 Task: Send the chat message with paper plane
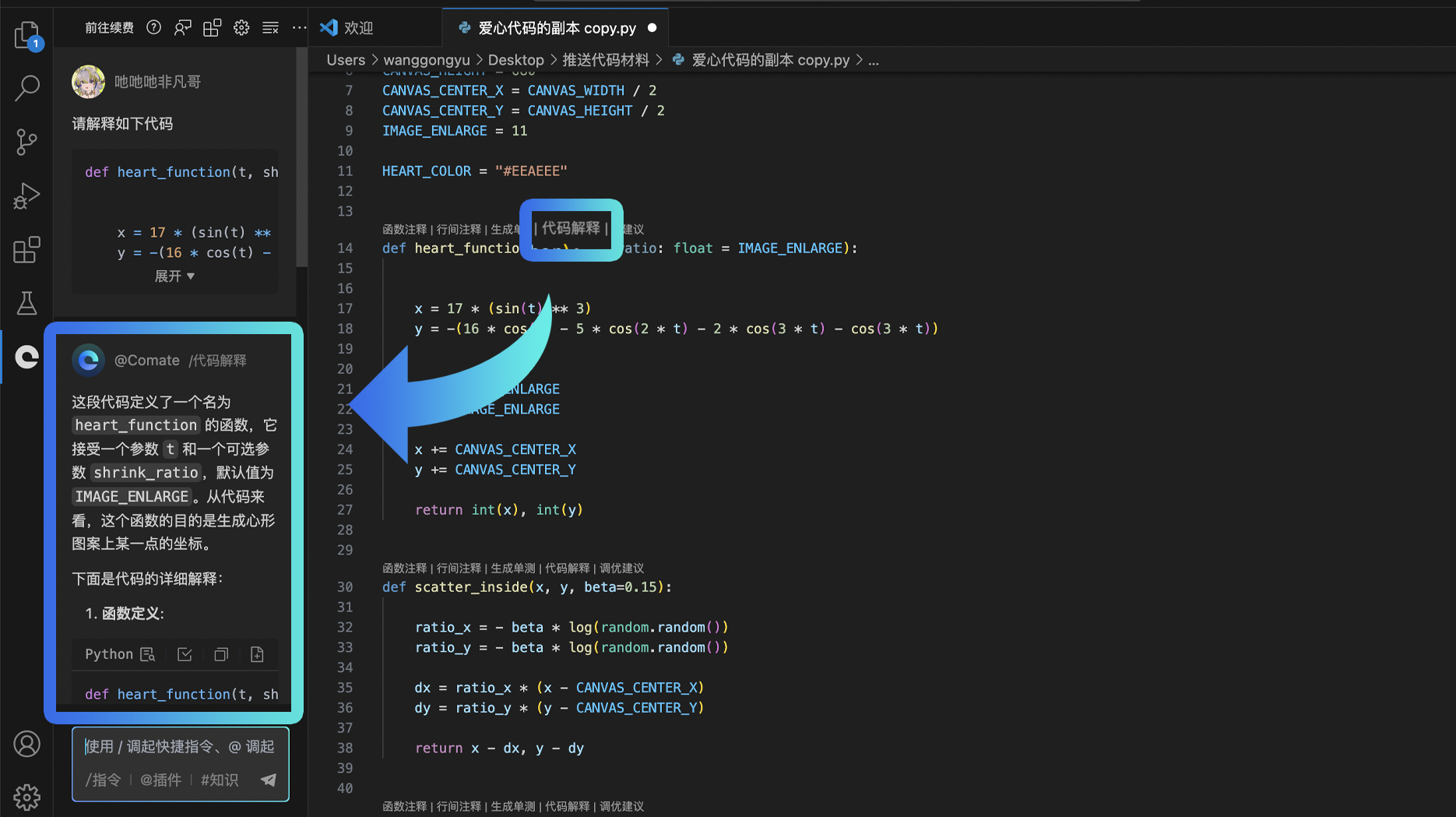(x=268, y=780)
